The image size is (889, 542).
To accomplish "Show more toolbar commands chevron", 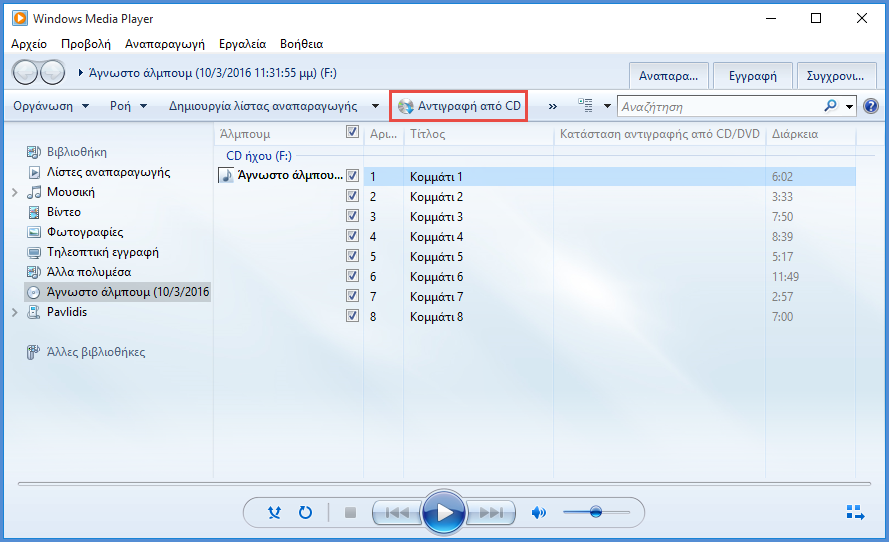I will coord(553,107).
